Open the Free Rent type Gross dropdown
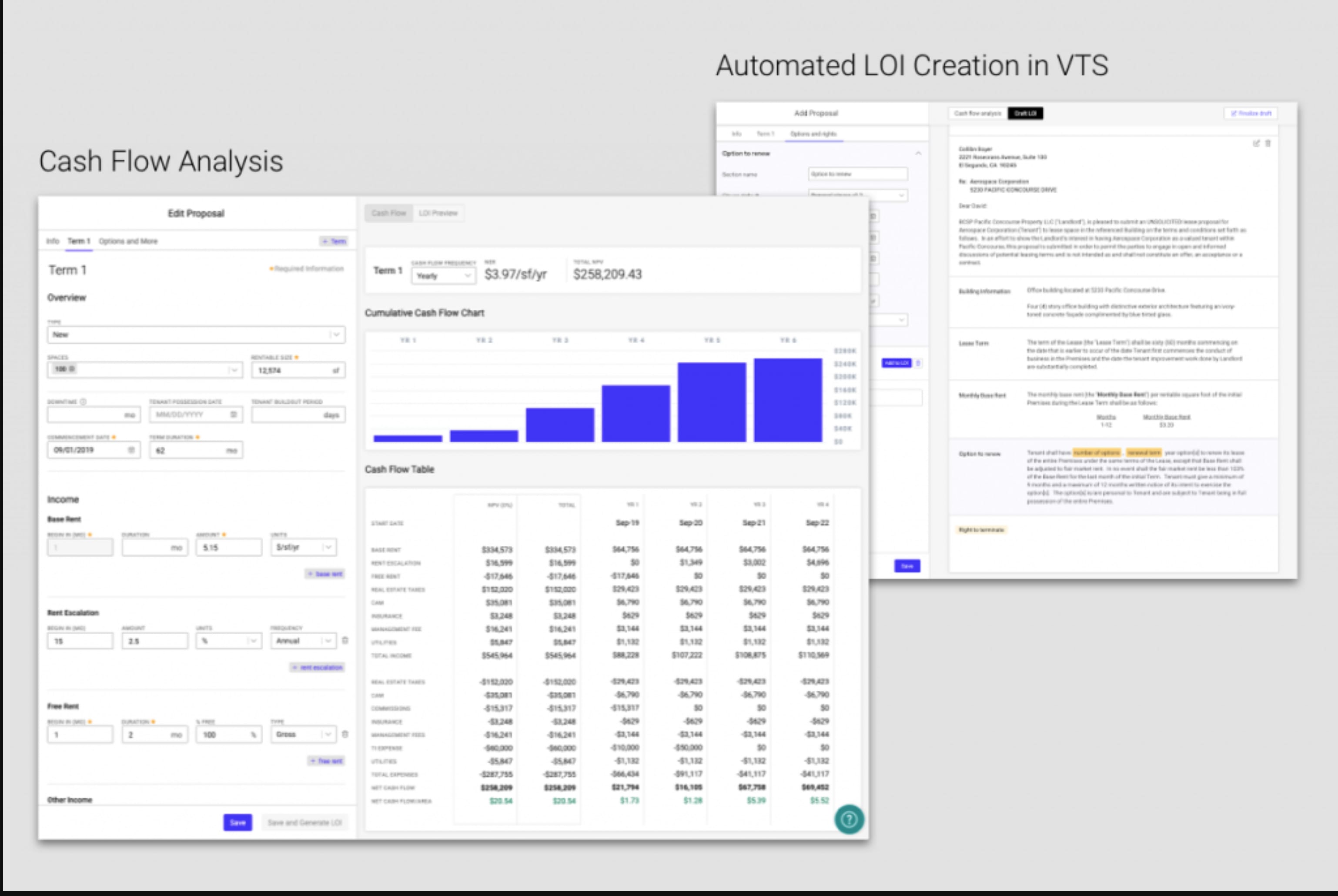The image size is (1338, 896). 303,734
